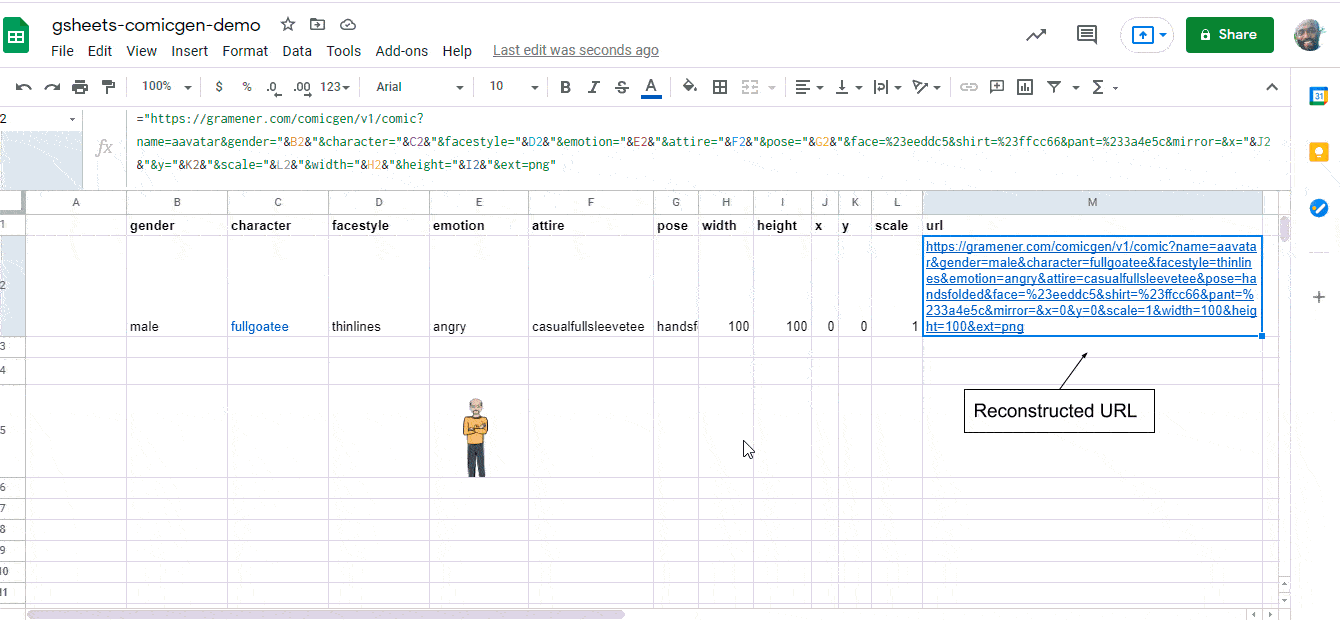Open 'Last edit was seconds ago' link

coord(575,51)
